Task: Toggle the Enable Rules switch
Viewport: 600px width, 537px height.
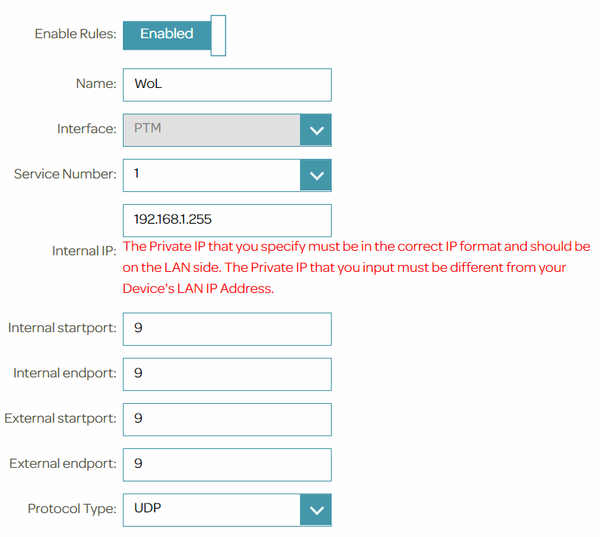Action: click(x=174, y=35)
